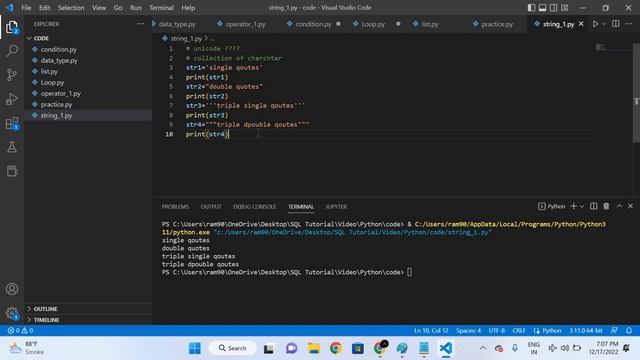Open the Accounts icon in activity bar
Viewport: 640px width, 360px height.
[12, 289]
